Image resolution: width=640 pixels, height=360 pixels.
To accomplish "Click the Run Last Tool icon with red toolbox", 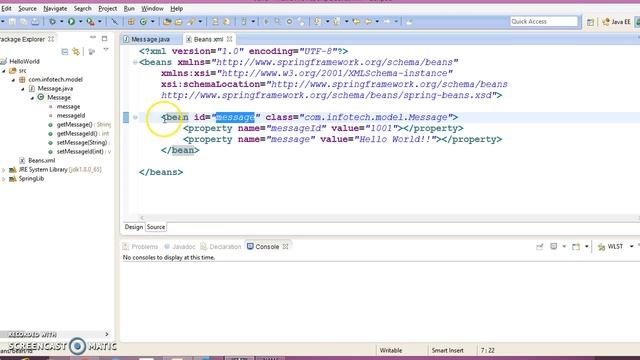I will [x=90, y=21].
